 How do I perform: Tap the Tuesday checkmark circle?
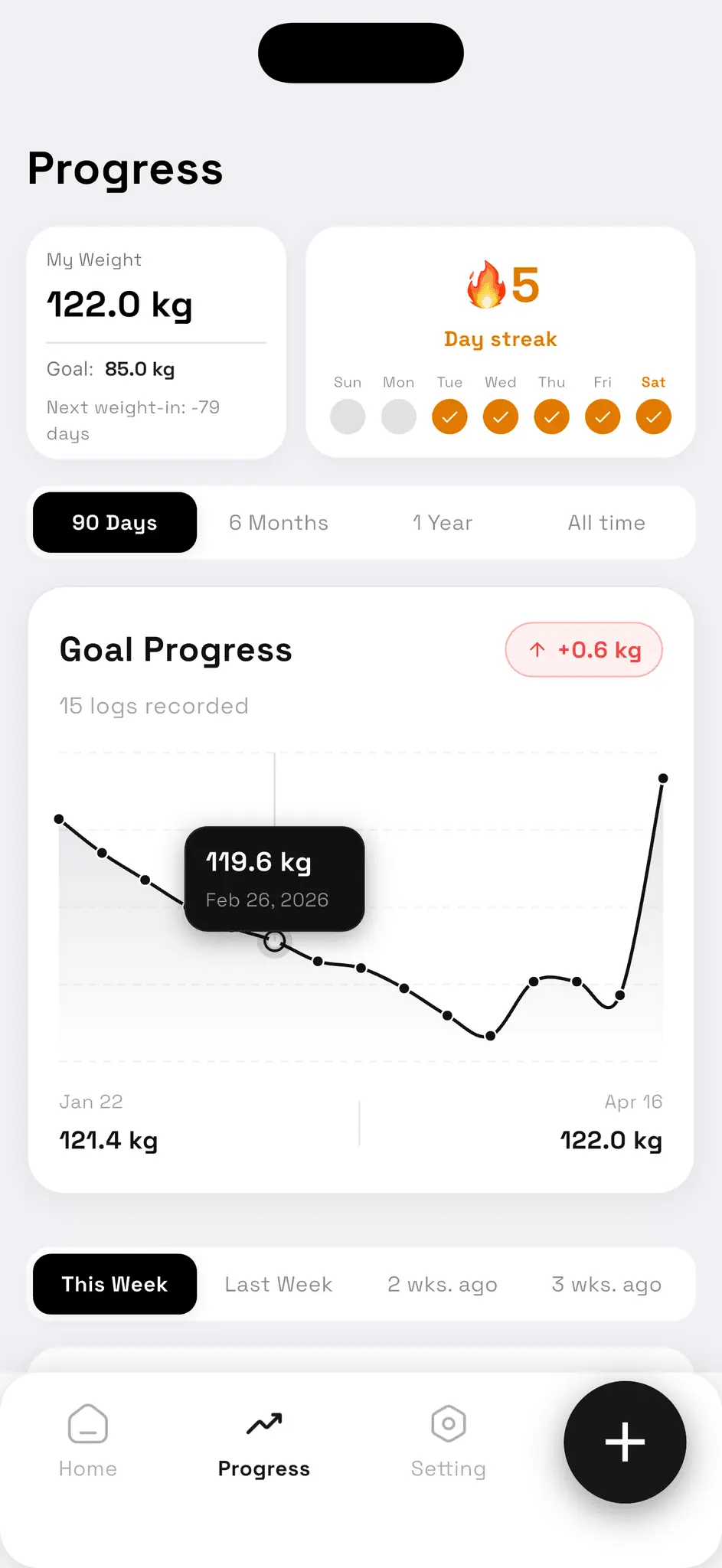449,416
